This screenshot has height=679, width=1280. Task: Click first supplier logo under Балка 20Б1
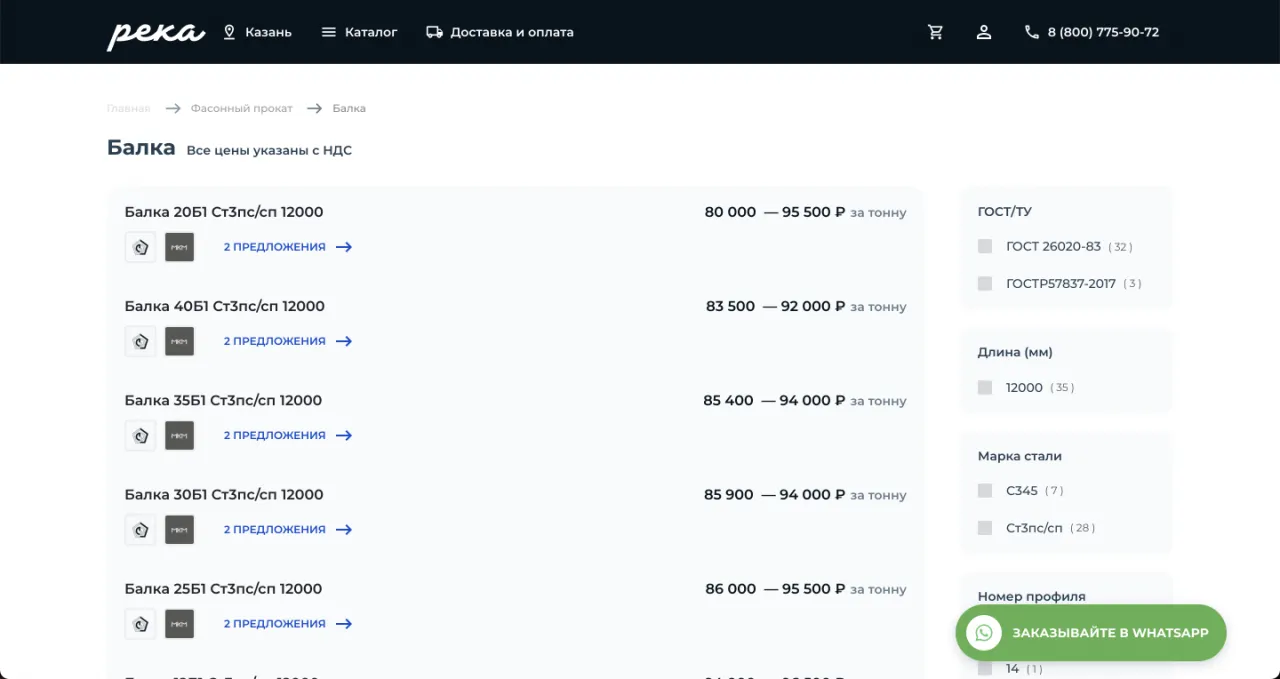coord(140,247)
